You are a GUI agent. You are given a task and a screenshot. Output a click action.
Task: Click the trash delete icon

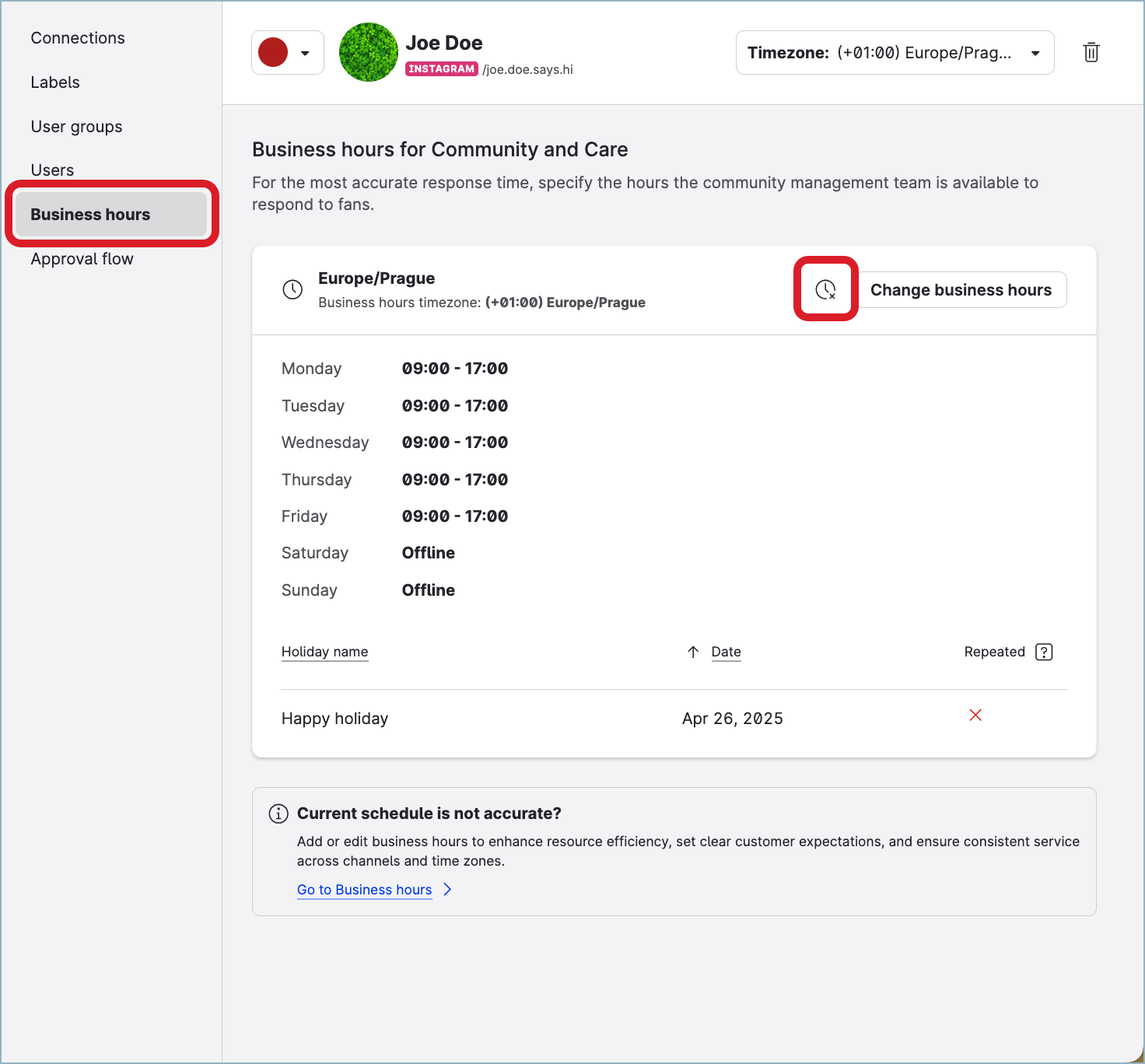(1091, 52)
